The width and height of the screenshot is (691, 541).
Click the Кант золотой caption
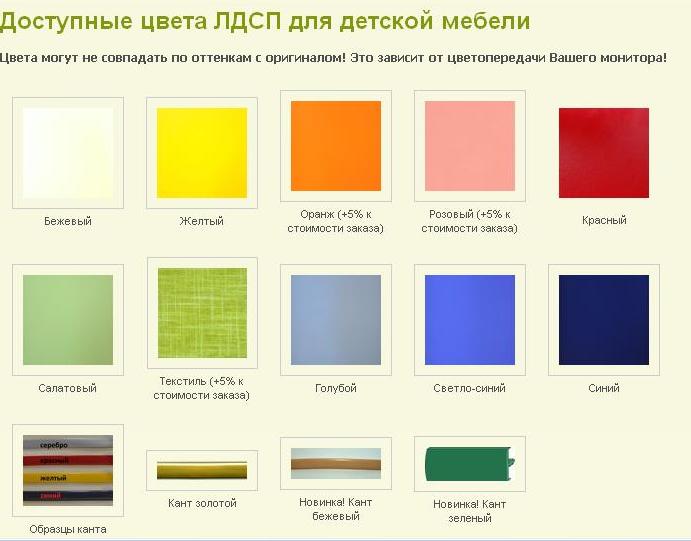click(202, 503)
